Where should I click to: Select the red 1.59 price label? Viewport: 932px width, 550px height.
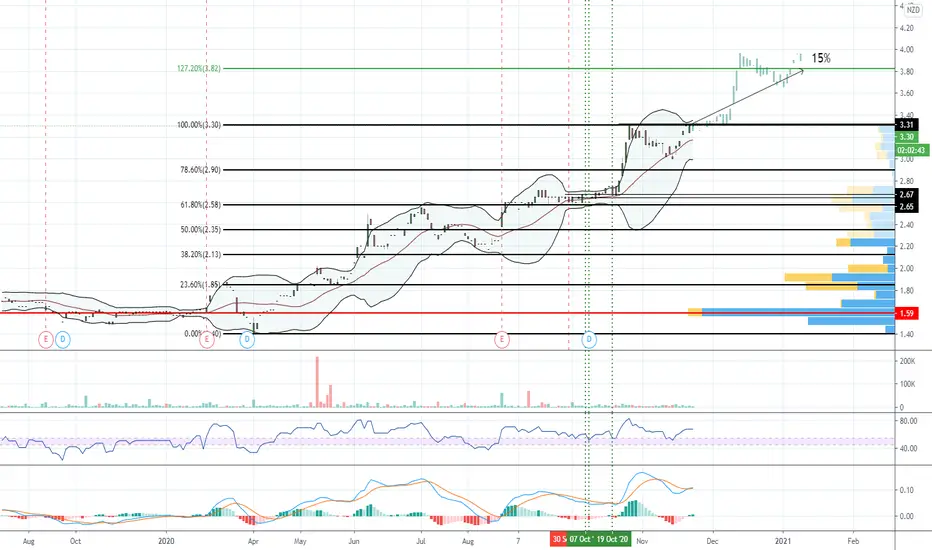tap(906, 313)
